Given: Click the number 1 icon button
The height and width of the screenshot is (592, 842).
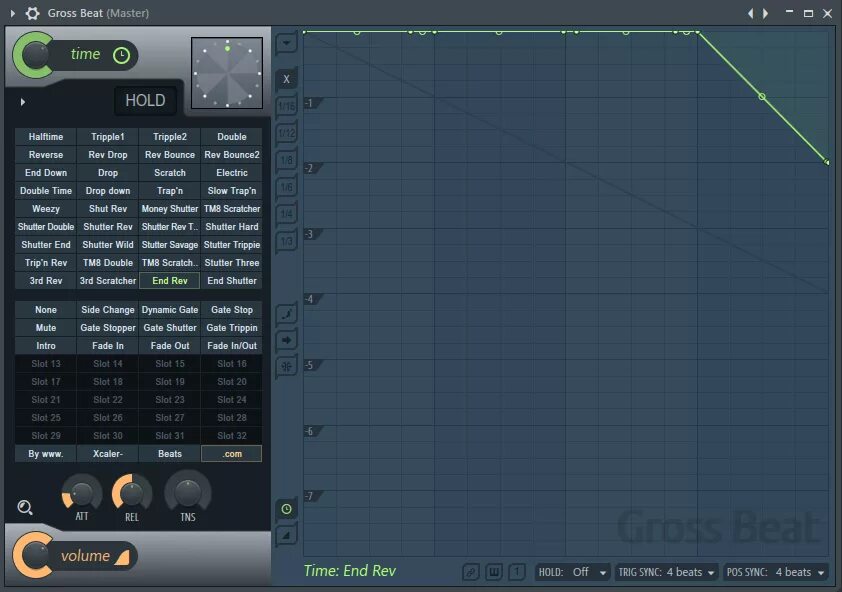Looking at the screenshot, I should coord(517,572).
